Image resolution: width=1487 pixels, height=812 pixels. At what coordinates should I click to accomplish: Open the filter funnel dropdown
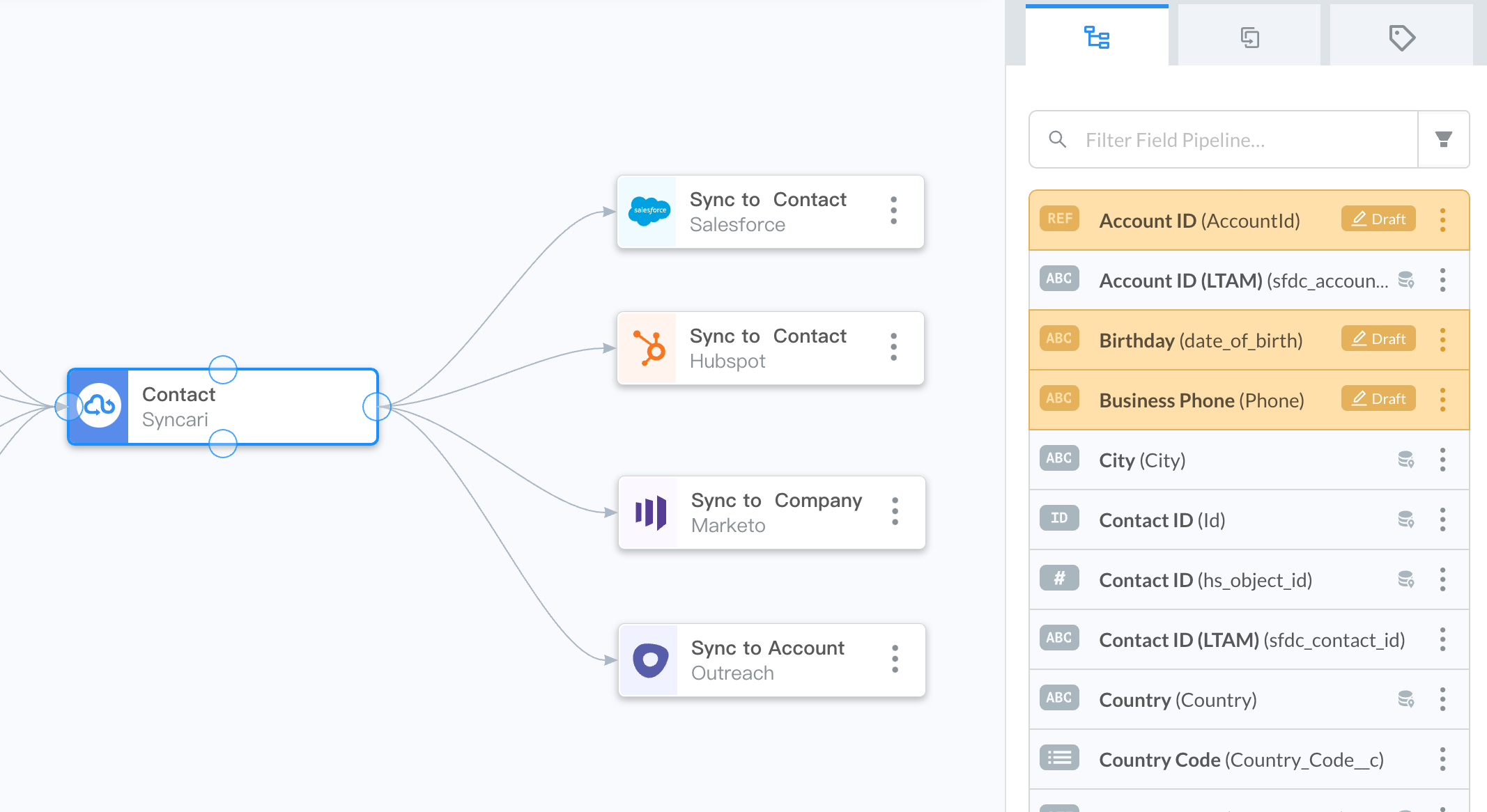[x=1444, y=140]
